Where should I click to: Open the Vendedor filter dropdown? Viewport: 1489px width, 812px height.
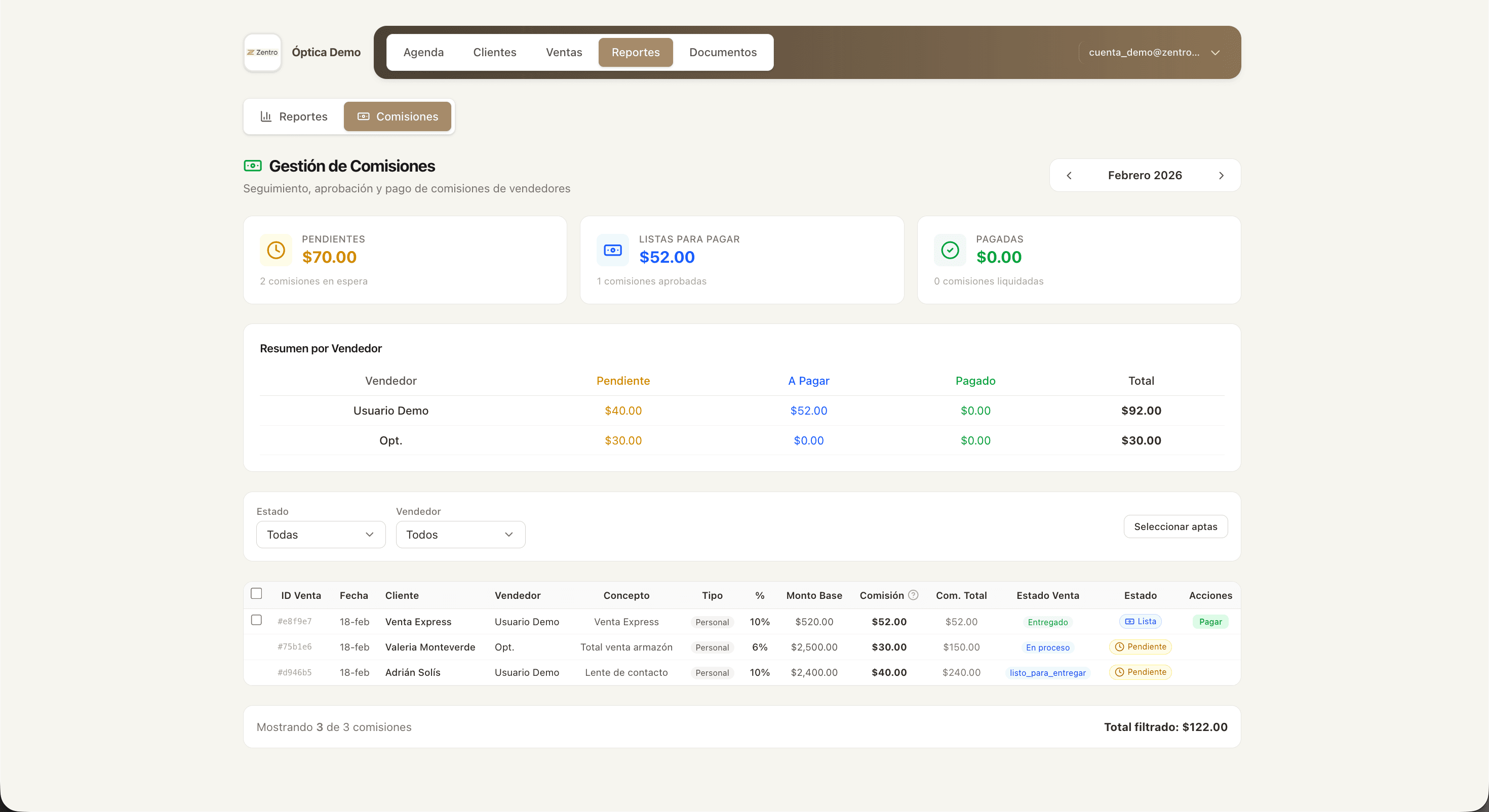[460, 535]
